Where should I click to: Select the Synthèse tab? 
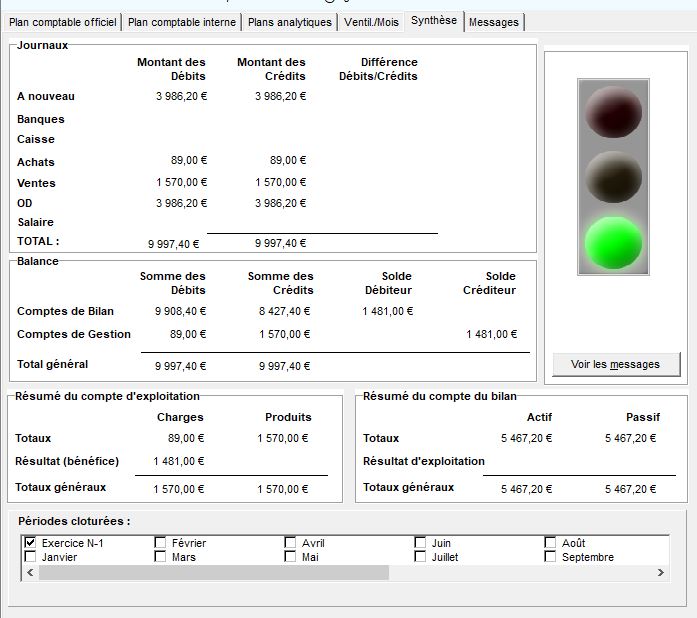pos(434,21)
